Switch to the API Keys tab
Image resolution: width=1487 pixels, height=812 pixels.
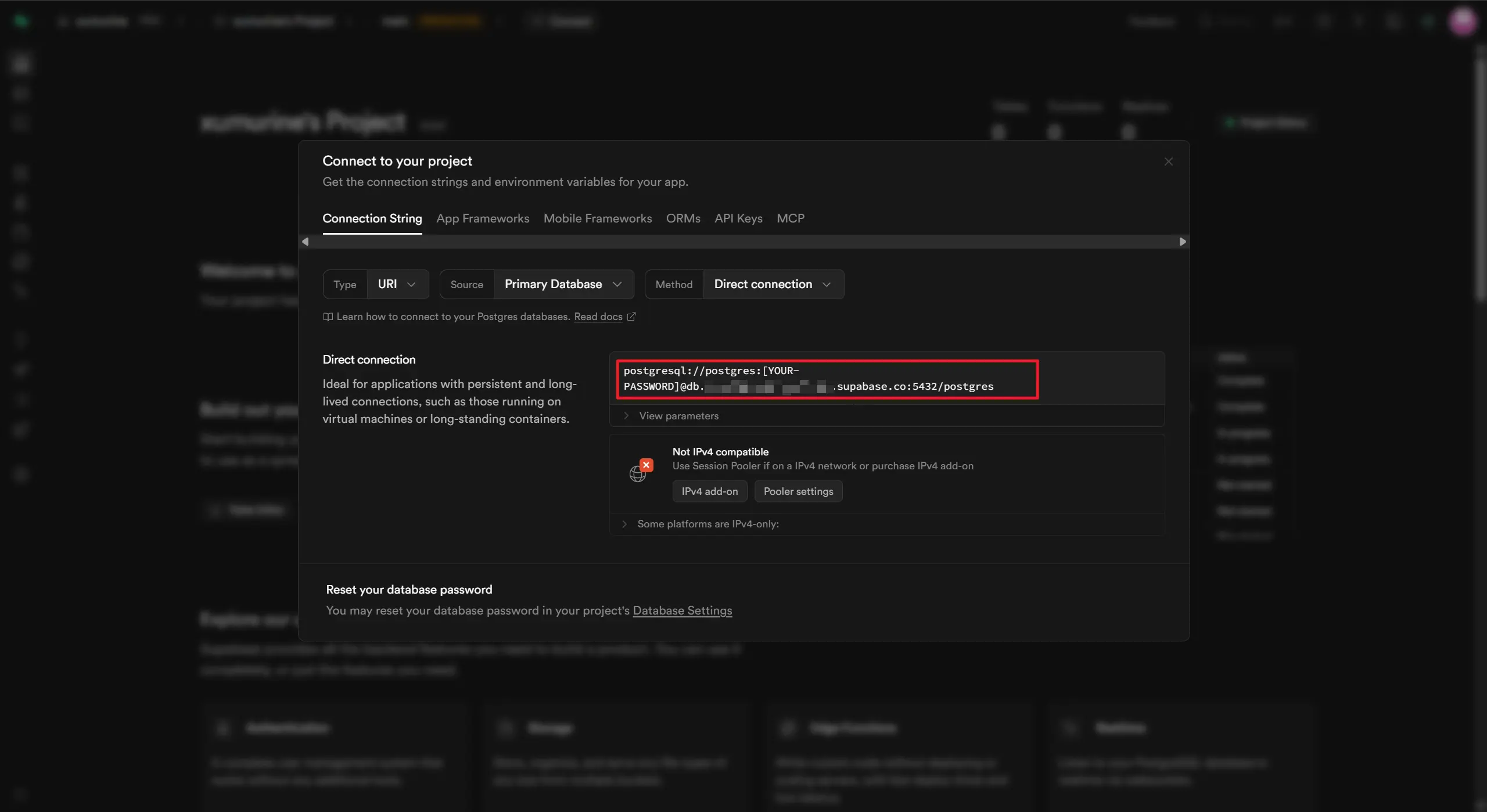pyautogui.click(x=738, y=218)
